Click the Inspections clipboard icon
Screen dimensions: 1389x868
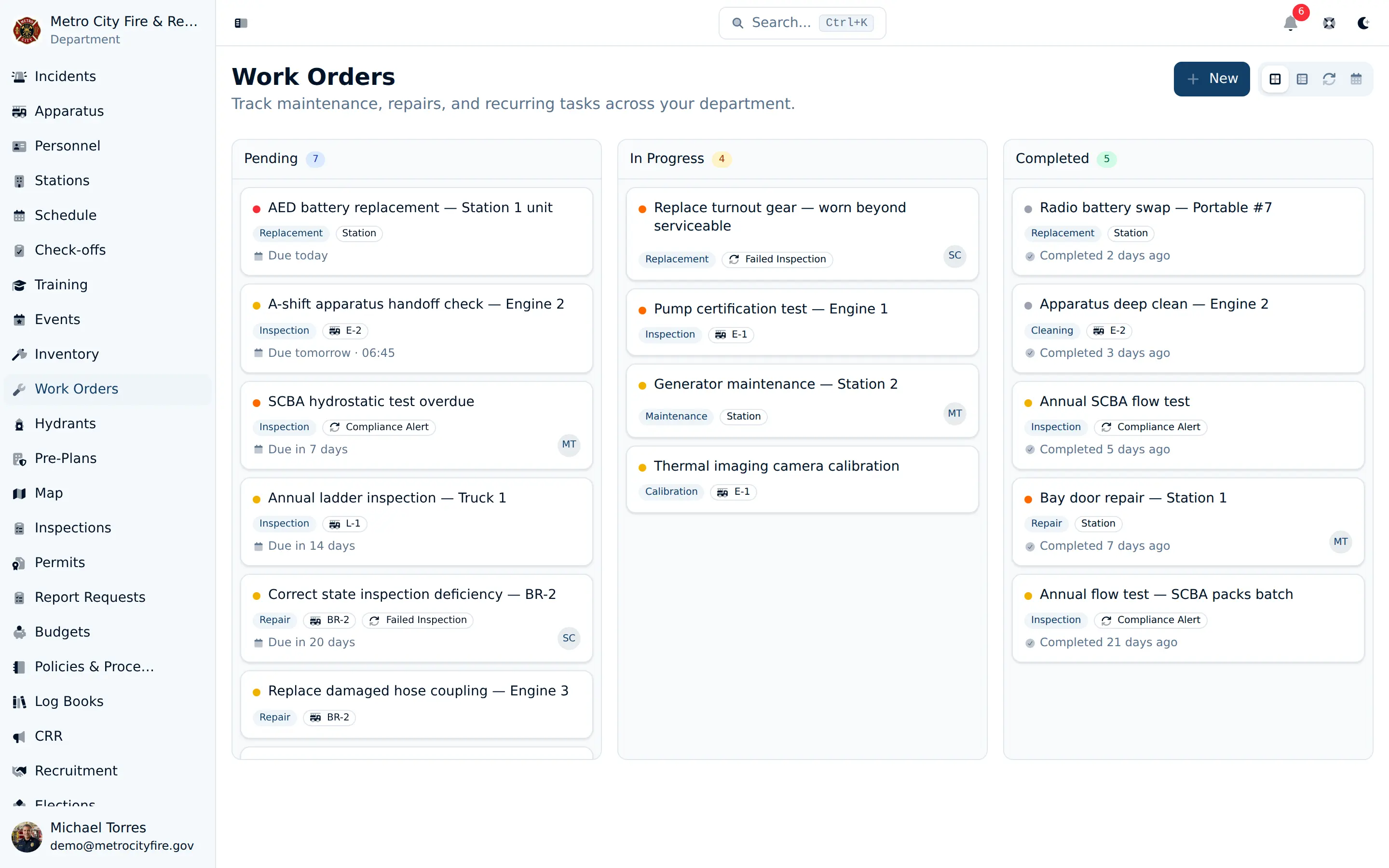pos(19,528)
